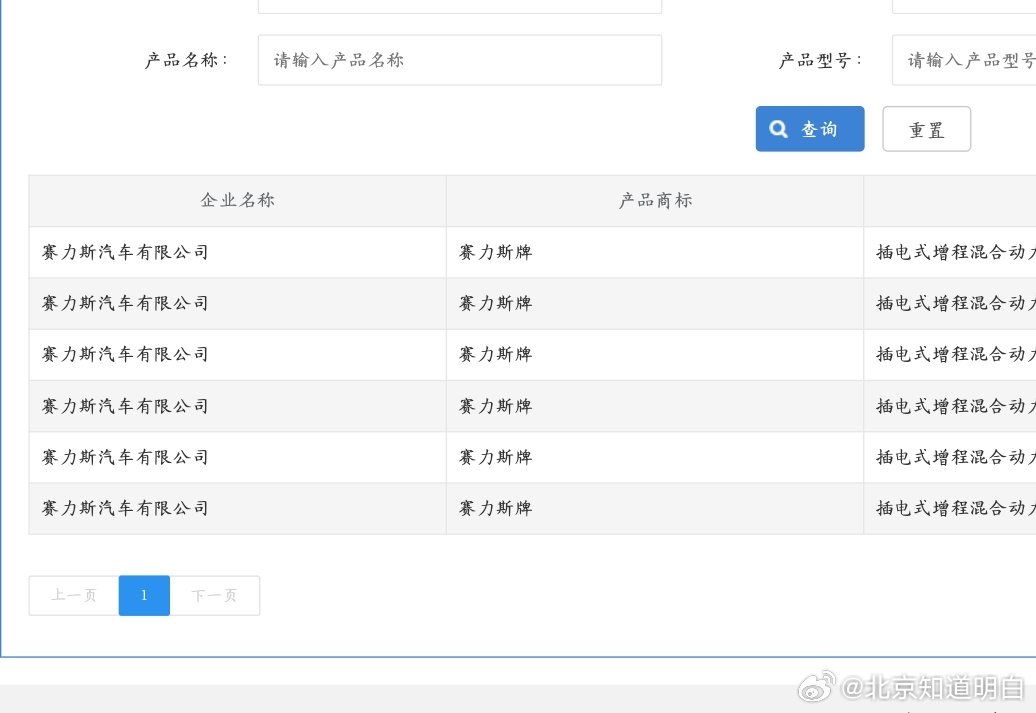Click the 下一页 next page control
This screenshot has width=1036, height=713.
(x=214, y=595)
